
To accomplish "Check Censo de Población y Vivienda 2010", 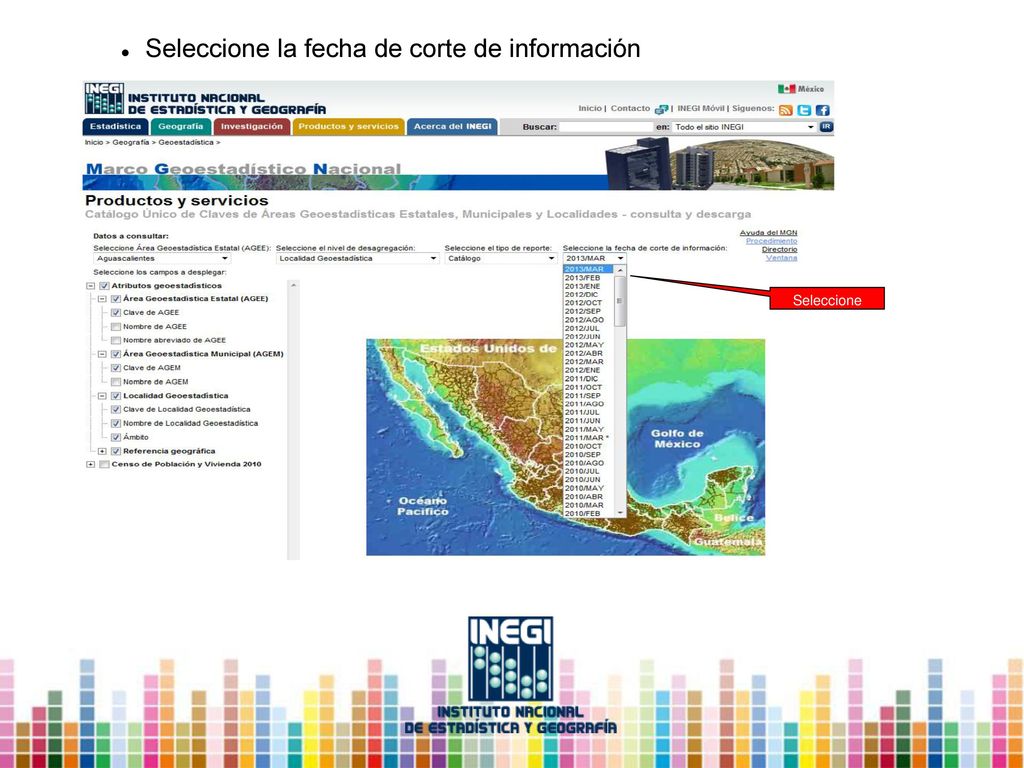I will [104, 464].
